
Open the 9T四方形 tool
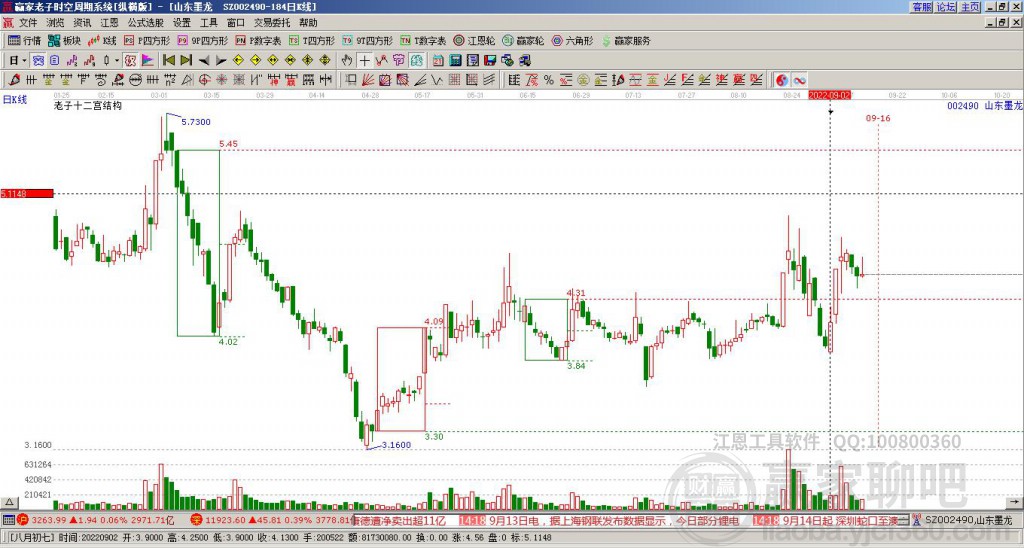click(368, 40)
